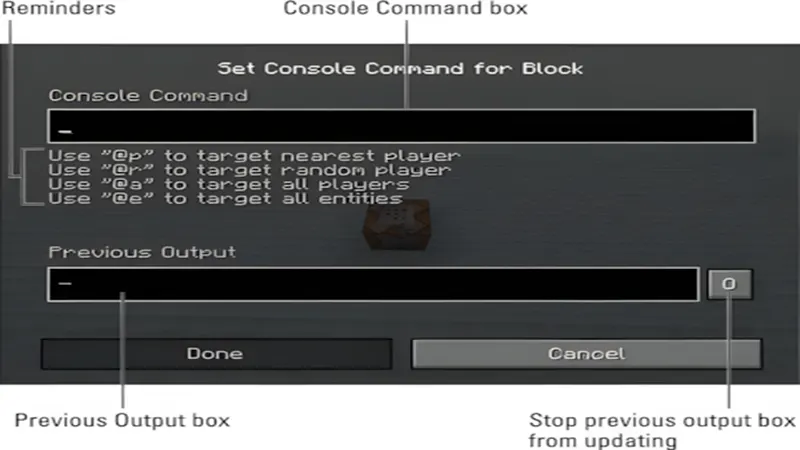Click the 'Previous Output' field label
This screenshot has height=450, width=800.
[x=142, y=252]
